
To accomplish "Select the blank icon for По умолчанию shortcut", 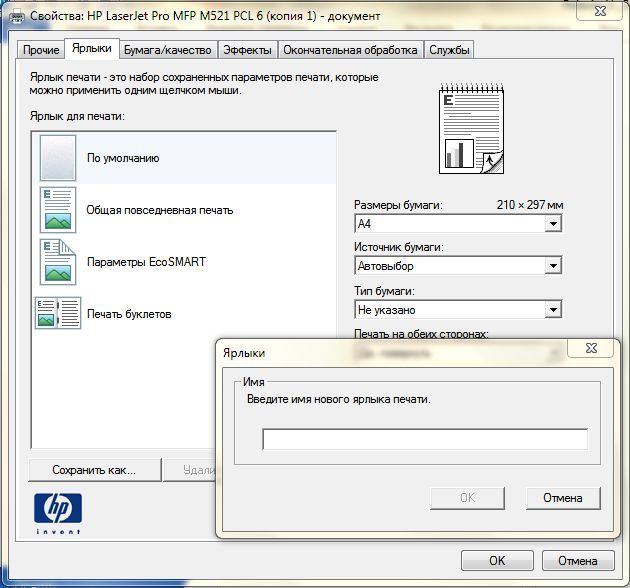I will click(x=58, y=158).
